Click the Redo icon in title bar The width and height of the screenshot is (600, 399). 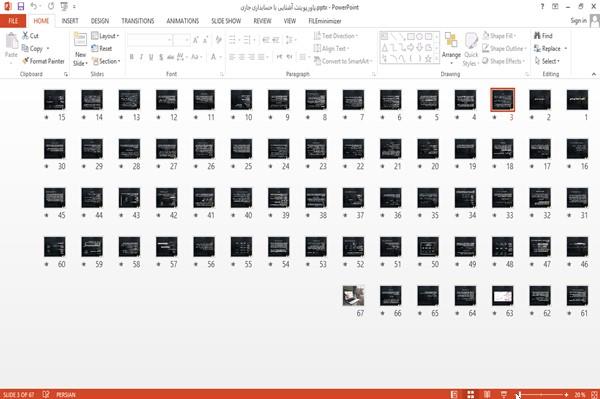[51, 6]
